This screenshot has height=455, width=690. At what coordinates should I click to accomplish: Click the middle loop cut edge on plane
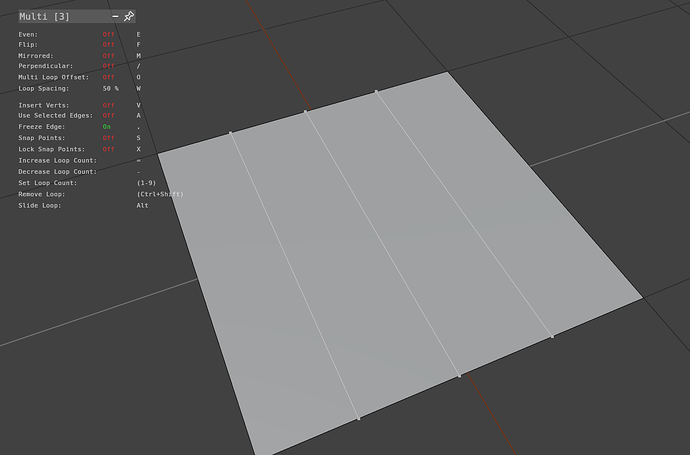(382, 244)
